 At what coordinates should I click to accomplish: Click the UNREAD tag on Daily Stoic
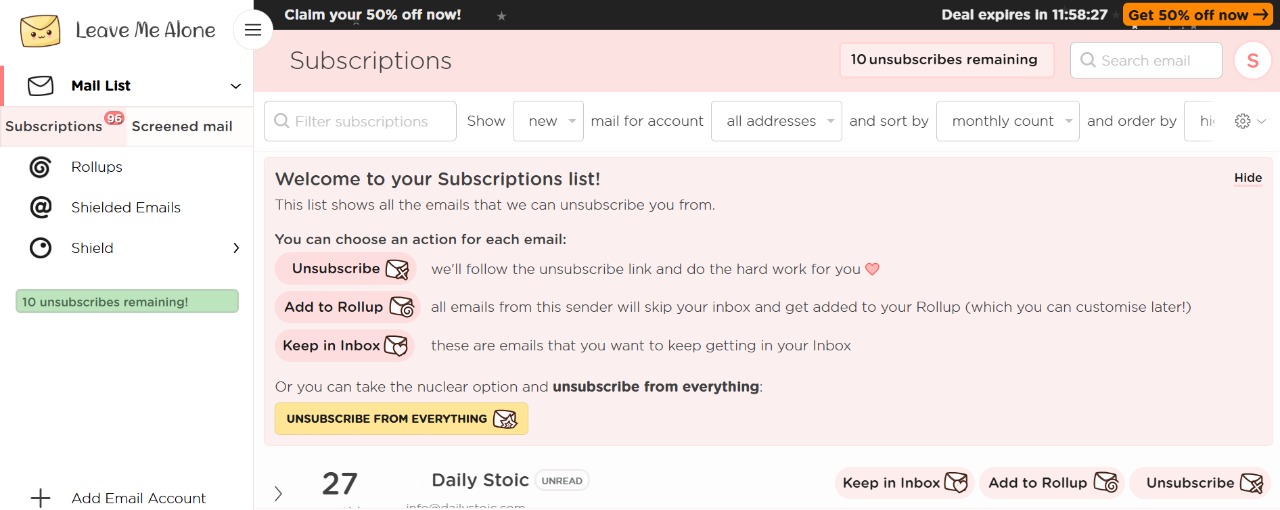point(562,481)
